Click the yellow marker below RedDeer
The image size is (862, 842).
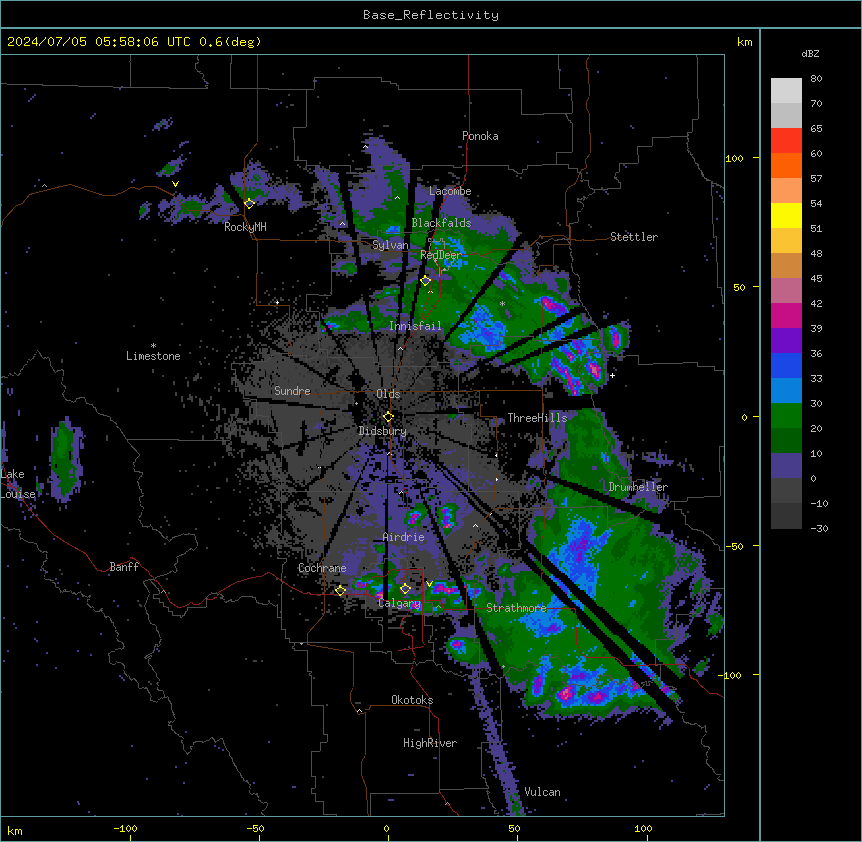[x=426, y=281]
